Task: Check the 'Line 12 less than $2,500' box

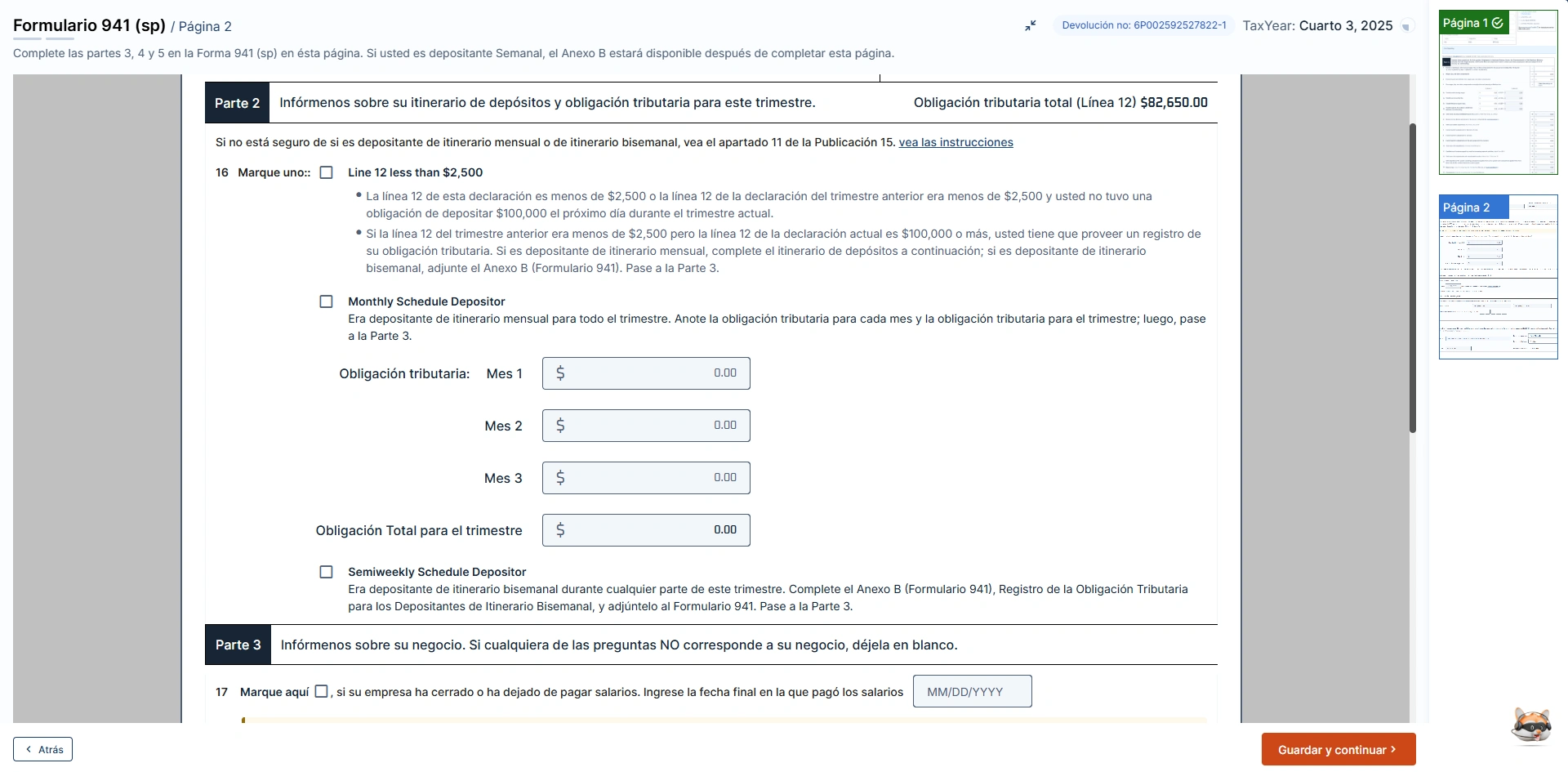Action: [x=327, y=172]
